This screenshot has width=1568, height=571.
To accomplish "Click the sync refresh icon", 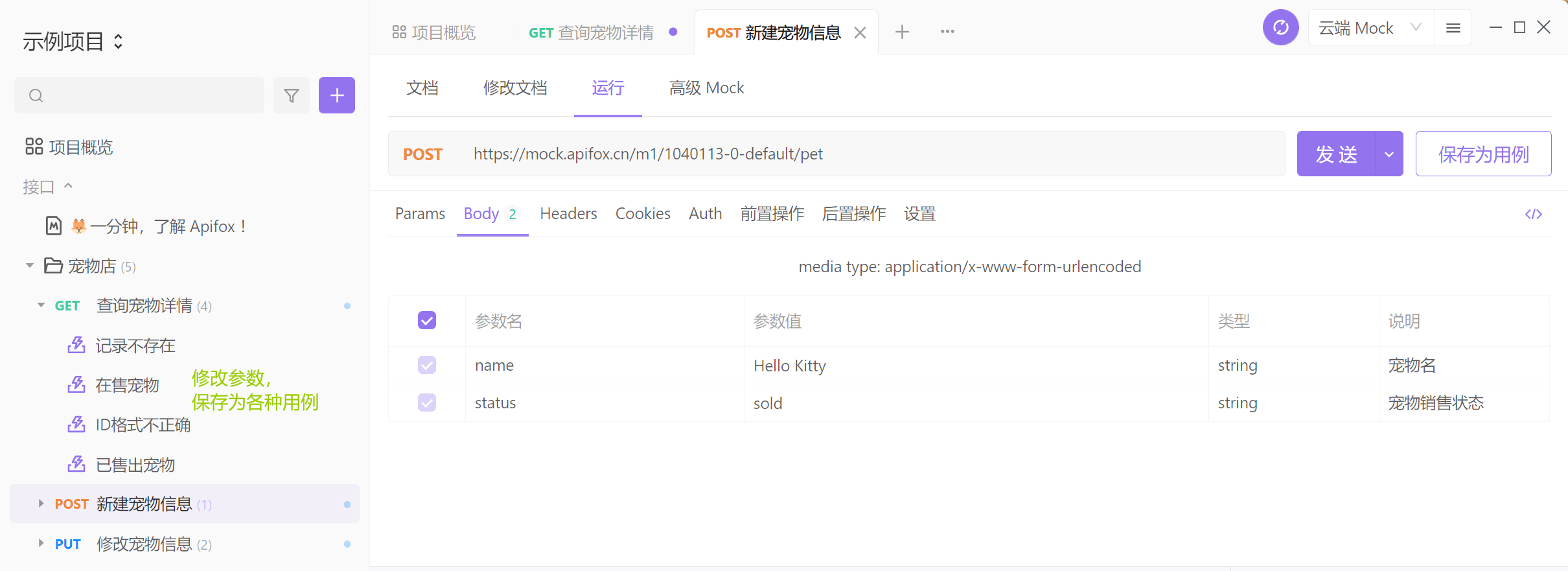I will 1280,28.
